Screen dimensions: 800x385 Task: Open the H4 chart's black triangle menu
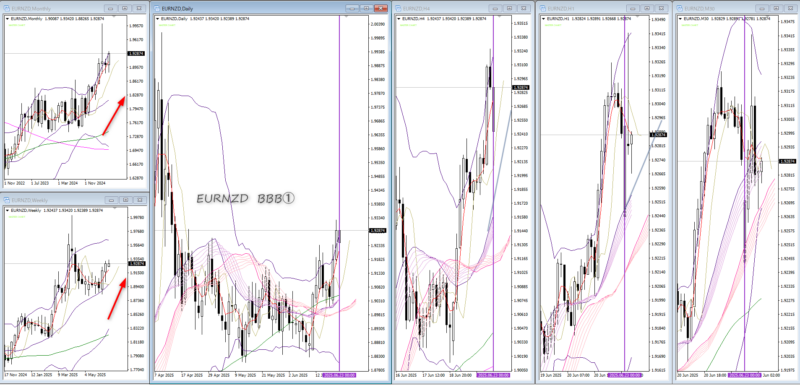coord(399,19)
